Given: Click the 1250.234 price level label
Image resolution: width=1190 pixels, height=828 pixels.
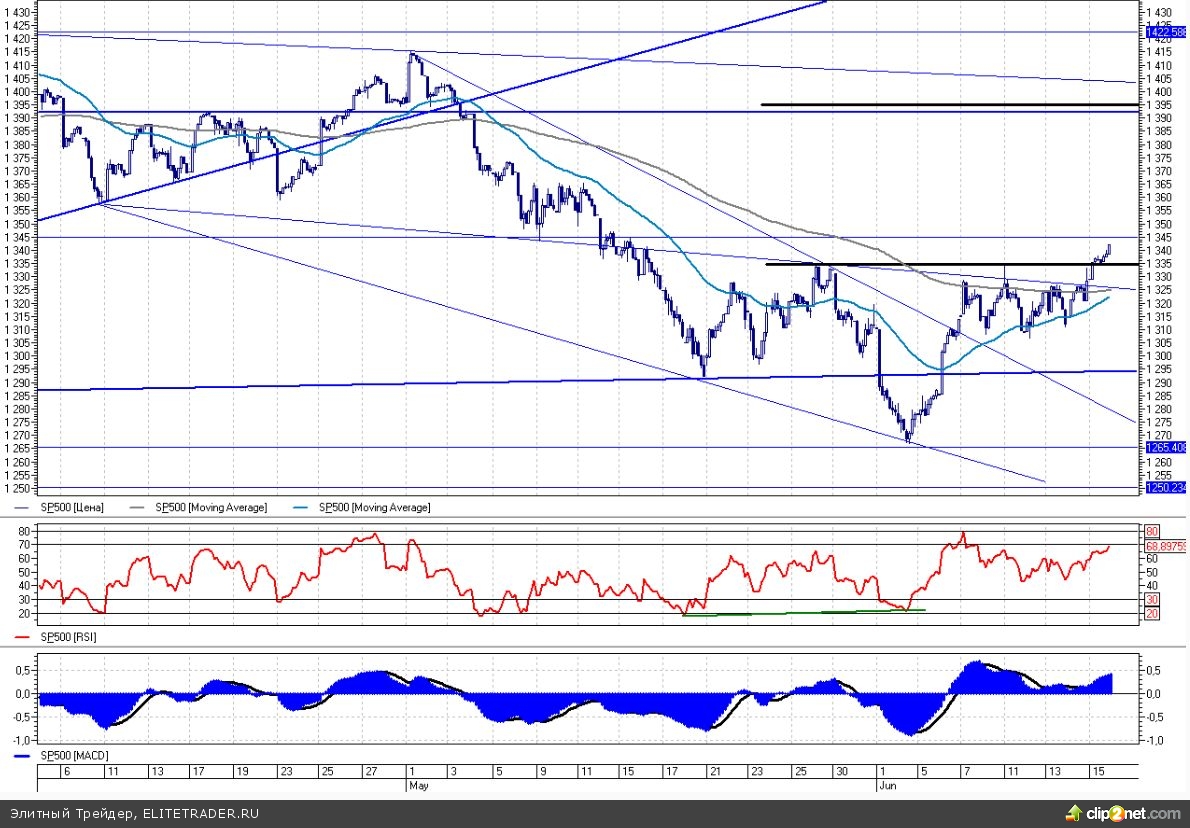Looking at the screenshot, I should [x=1165, y=487].
